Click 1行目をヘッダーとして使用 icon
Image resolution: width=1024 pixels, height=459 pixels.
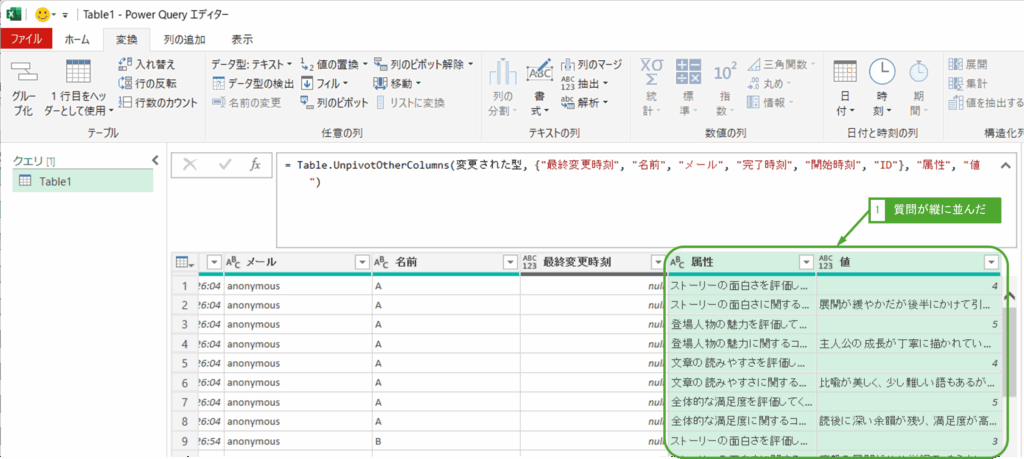(x=78, y=73)
